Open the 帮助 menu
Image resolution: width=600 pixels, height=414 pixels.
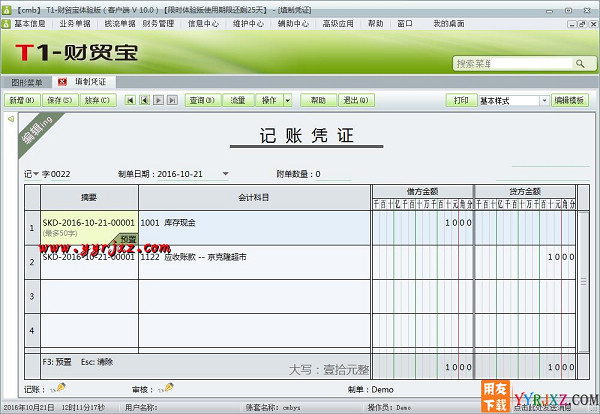tap(376, 24)
